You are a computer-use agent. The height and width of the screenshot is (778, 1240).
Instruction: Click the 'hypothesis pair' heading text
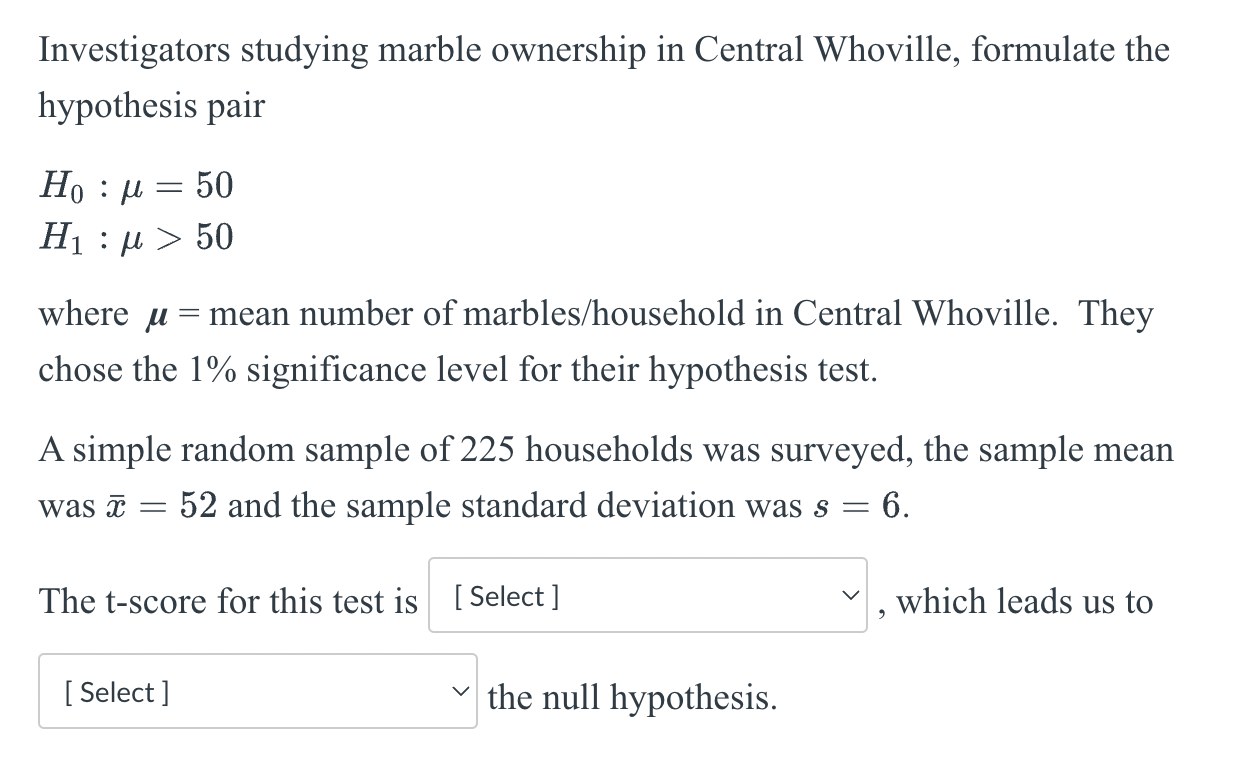(151, 105)
